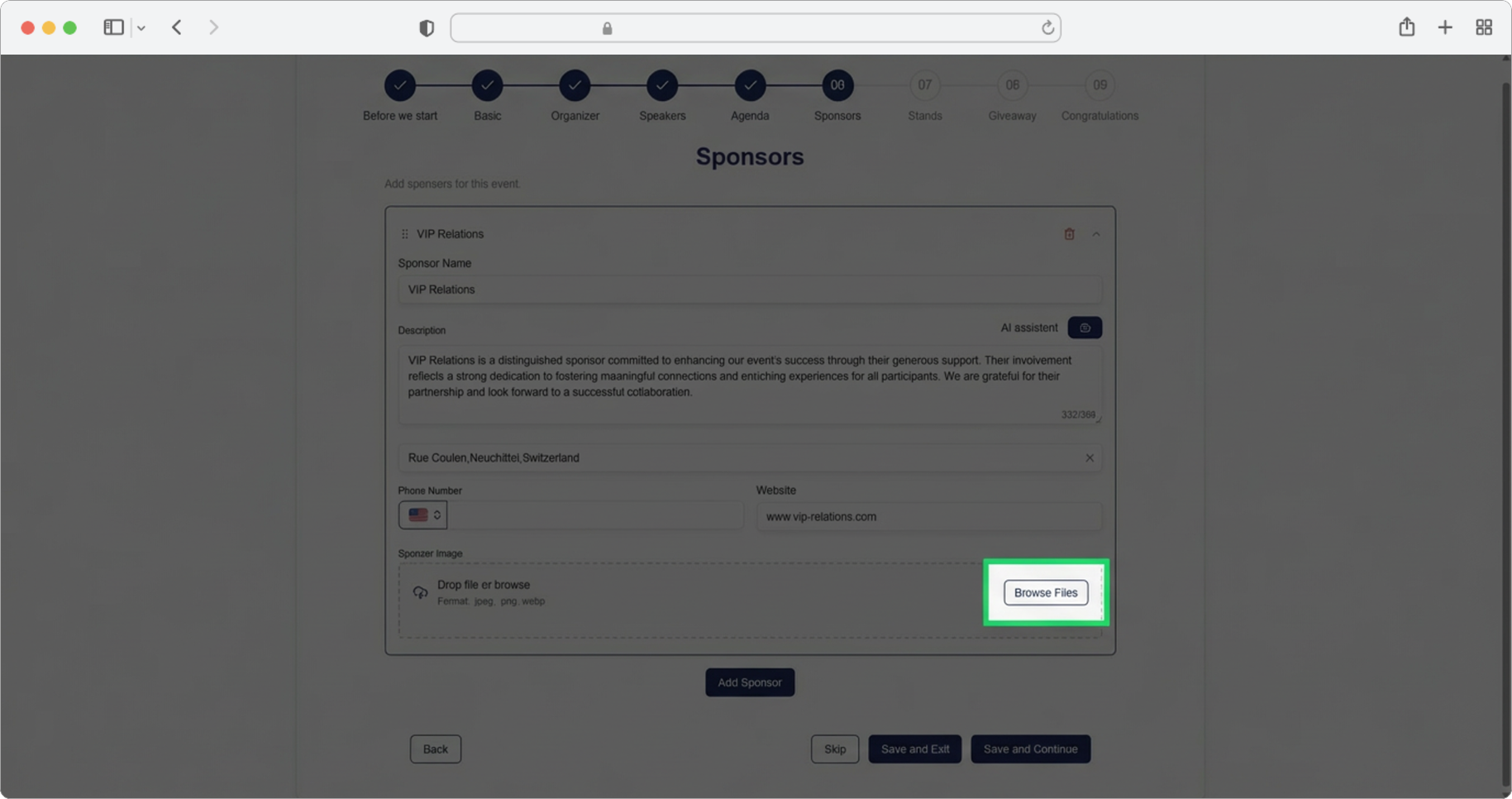Click the Safari sidebar toggle icon
Viewport: 1512px width, 799px height.
click(113, 27)
